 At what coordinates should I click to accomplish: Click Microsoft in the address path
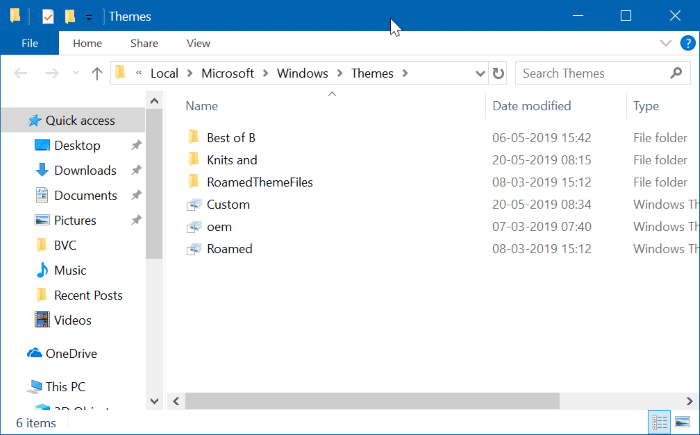227,73
